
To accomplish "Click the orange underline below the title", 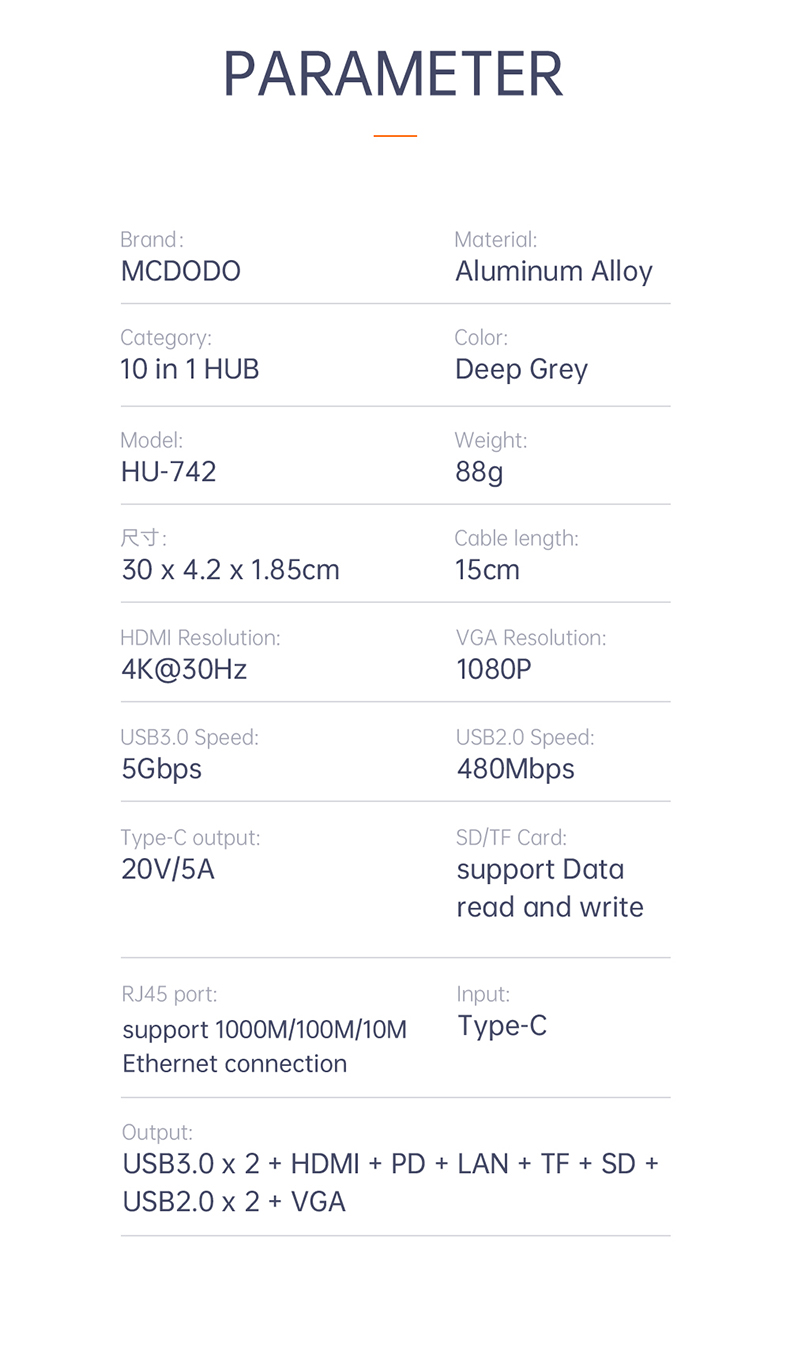I will coord(395,135).
